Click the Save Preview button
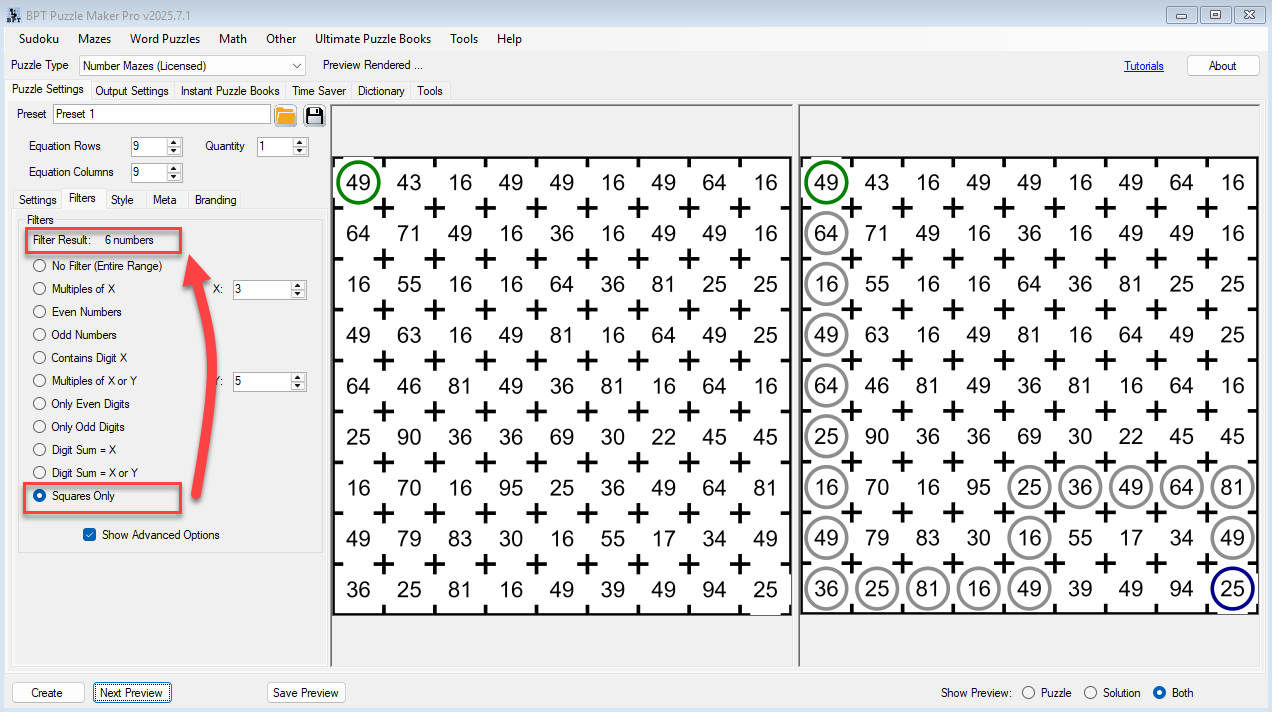Image resolution: width=1272 pixels, height=712 pixels. 306,693
